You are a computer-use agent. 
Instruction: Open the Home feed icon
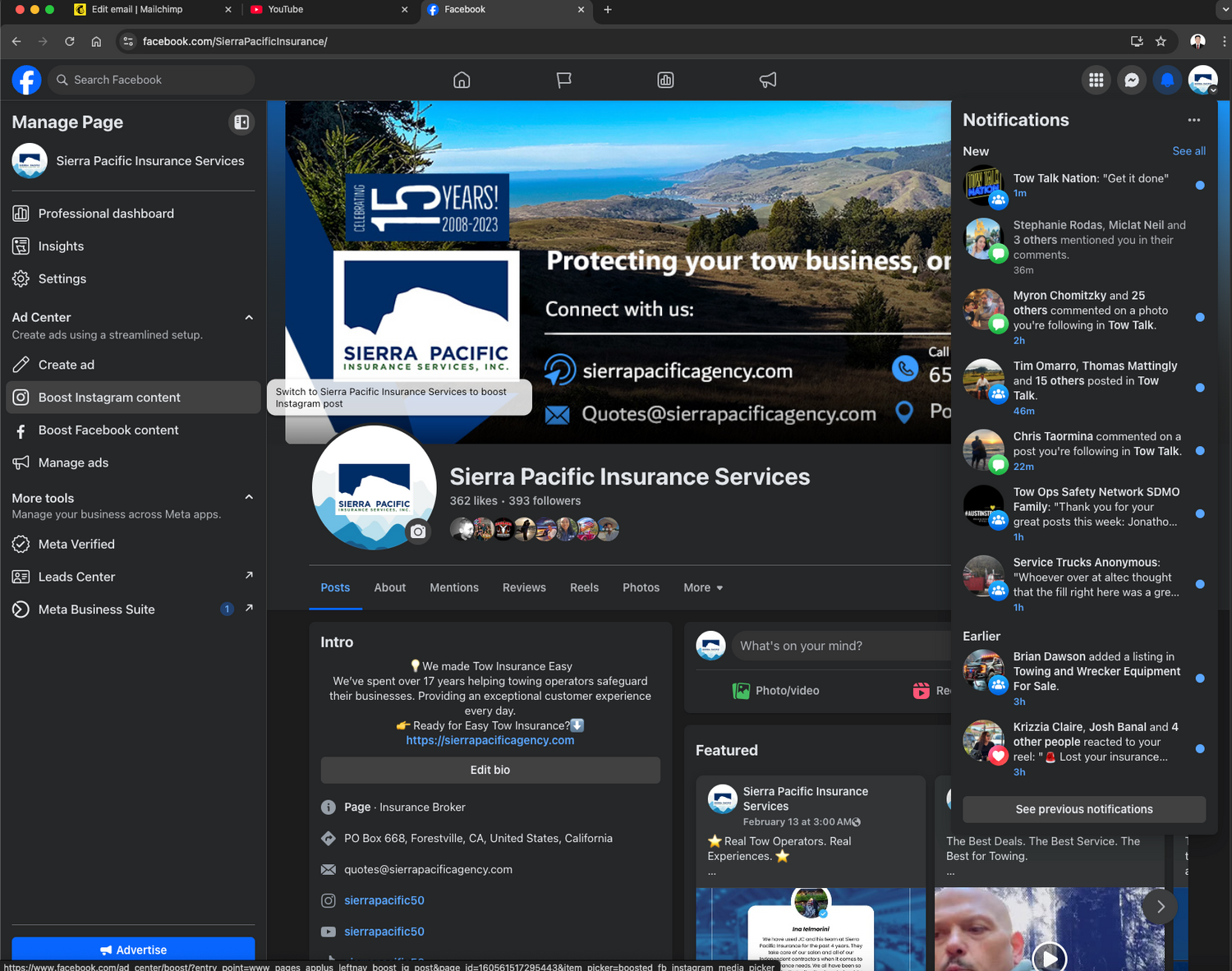point(462,80)
